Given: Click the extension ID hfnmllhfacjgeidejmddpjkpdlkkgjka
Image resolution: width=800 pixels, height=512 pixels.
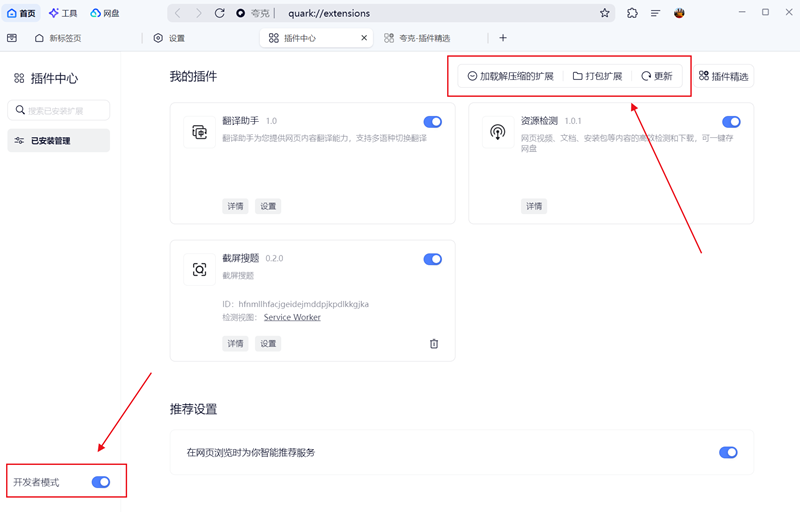Looking at the screenshot, I should 304,304.
